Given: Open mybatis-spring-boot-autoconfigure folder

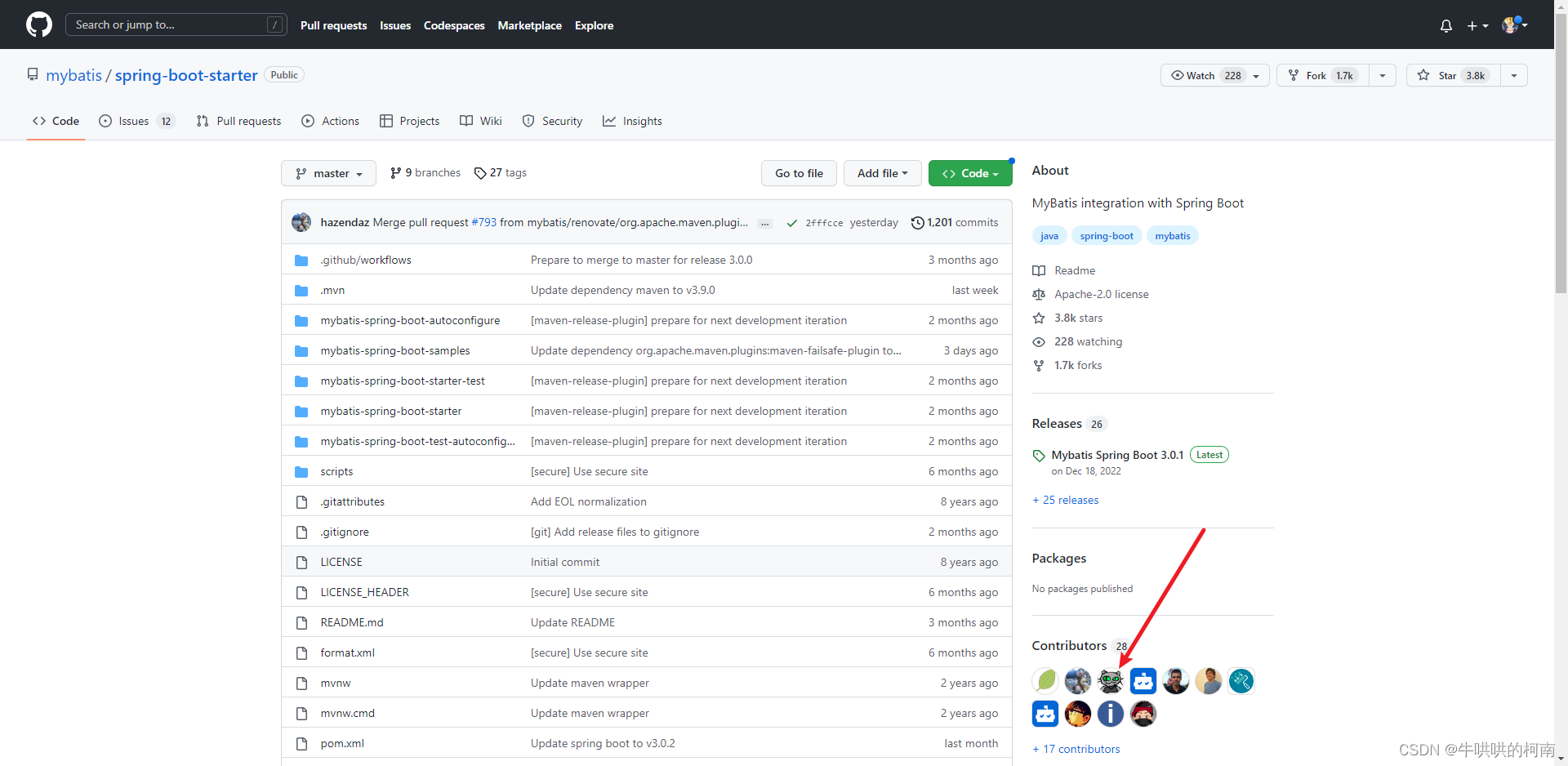Looking at the screenshot, I should coord(410,320).
